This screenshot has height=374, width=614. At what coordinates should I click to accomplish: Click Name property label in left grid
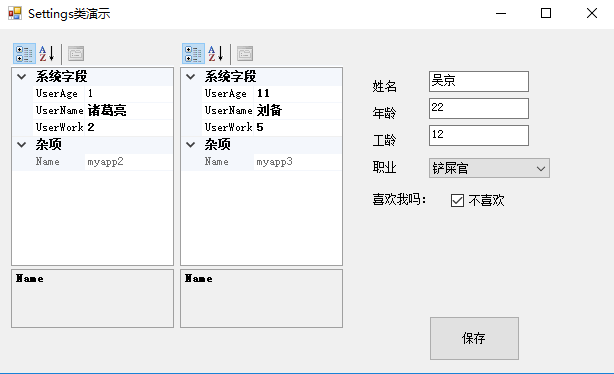47,162
